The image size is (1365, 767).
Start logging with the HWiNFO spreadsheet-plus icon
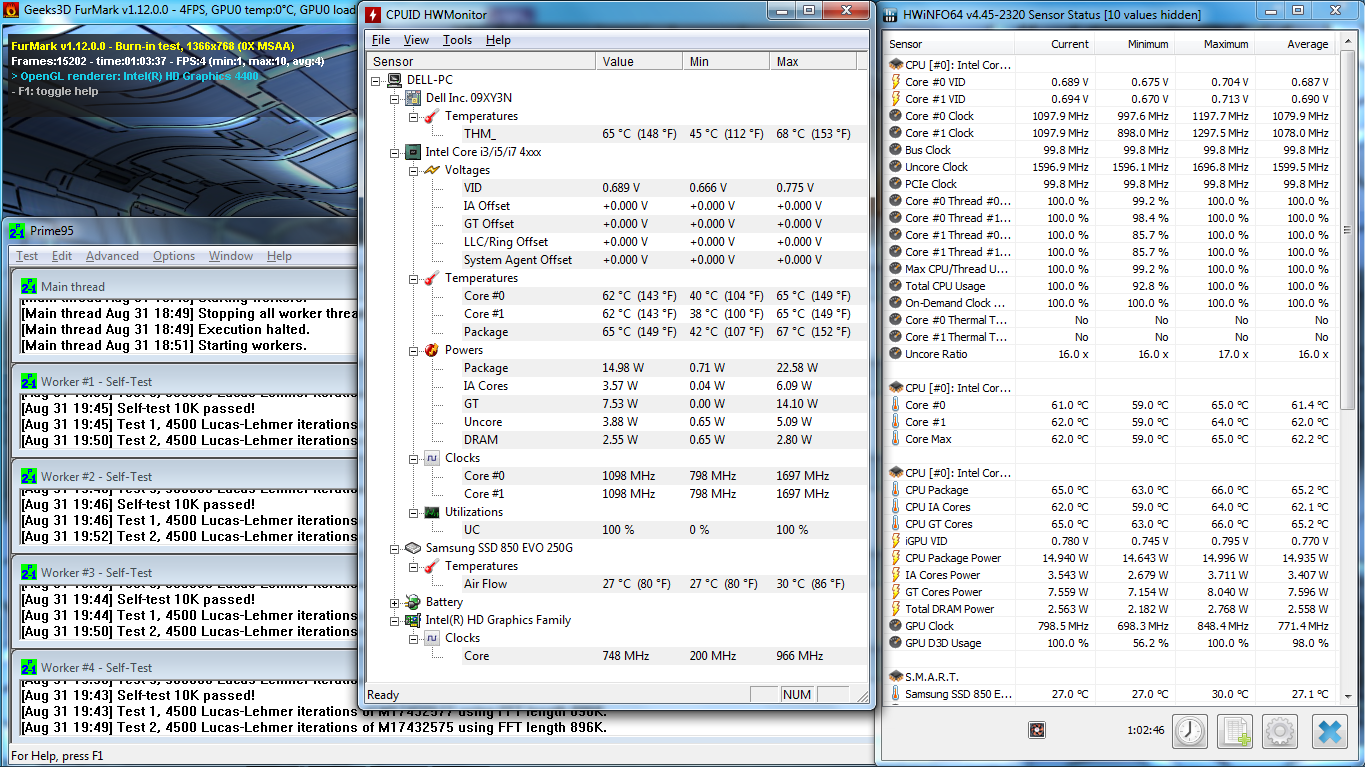coord(1235,732)
